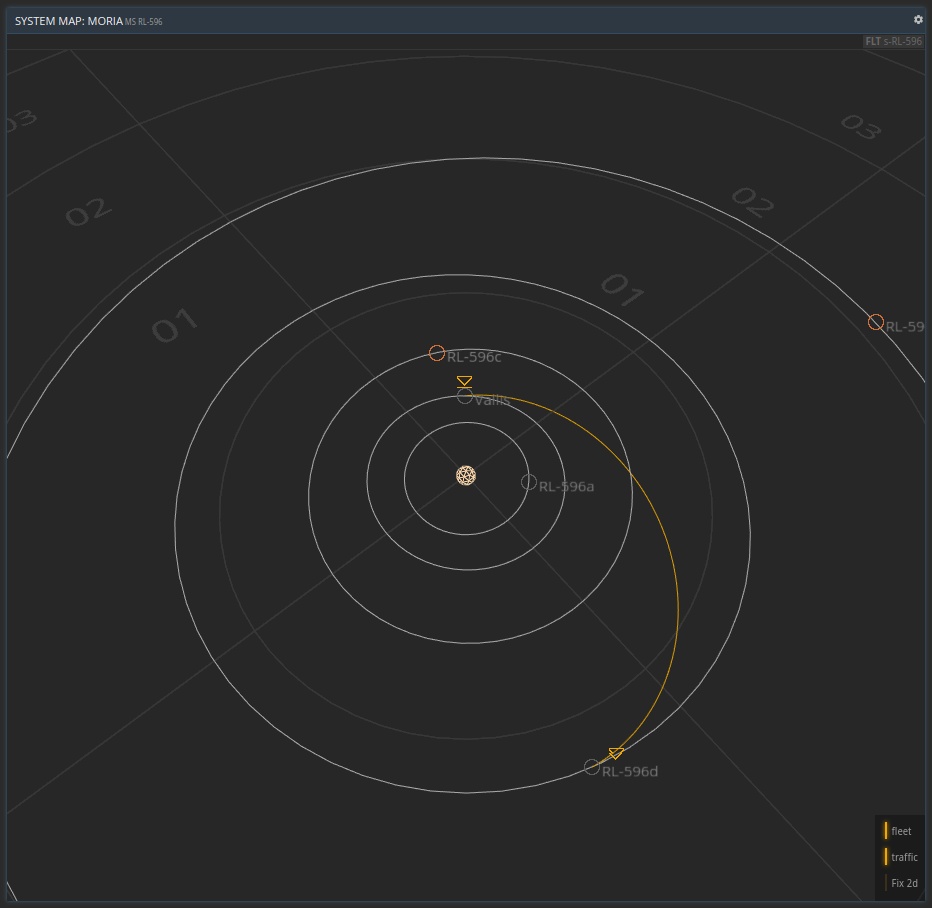Toggle the traffic overlay
Screen dimensions: 932x908
pos(902,857)
